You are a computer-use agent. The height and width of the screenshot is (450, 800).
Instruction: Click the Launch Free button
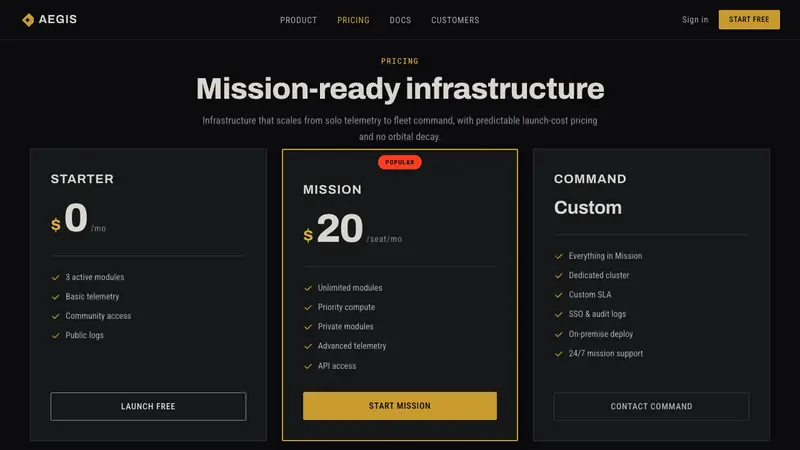(148, 406)
